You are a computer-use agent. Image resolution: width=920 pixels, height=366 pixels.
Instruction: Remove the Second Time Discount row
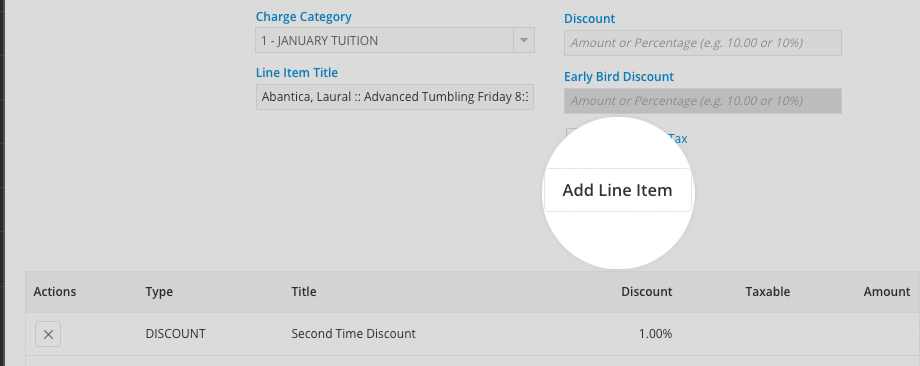[x=48, y=334]
